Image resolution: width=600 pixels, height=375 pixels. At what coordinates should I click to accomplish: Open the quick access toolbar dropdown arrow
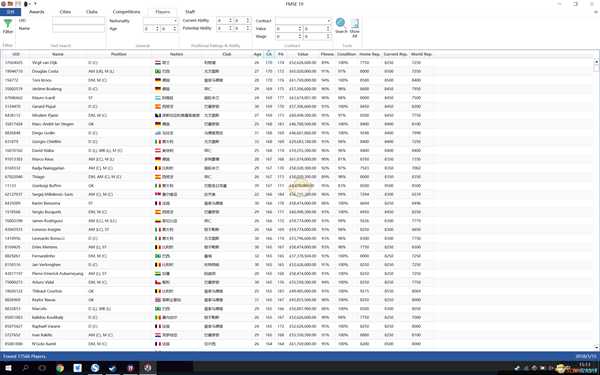coord(35,4)
